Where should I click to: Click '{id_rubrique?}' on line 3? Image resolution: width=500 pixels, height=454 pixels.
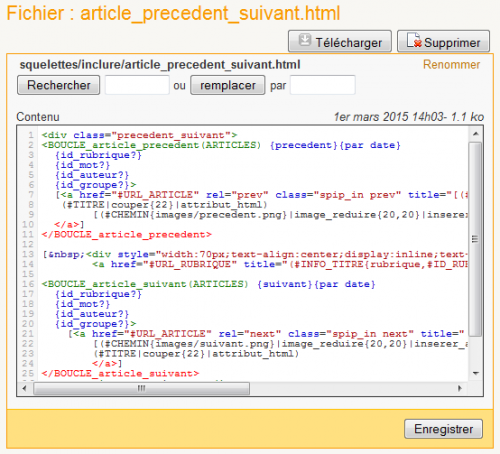98,155
